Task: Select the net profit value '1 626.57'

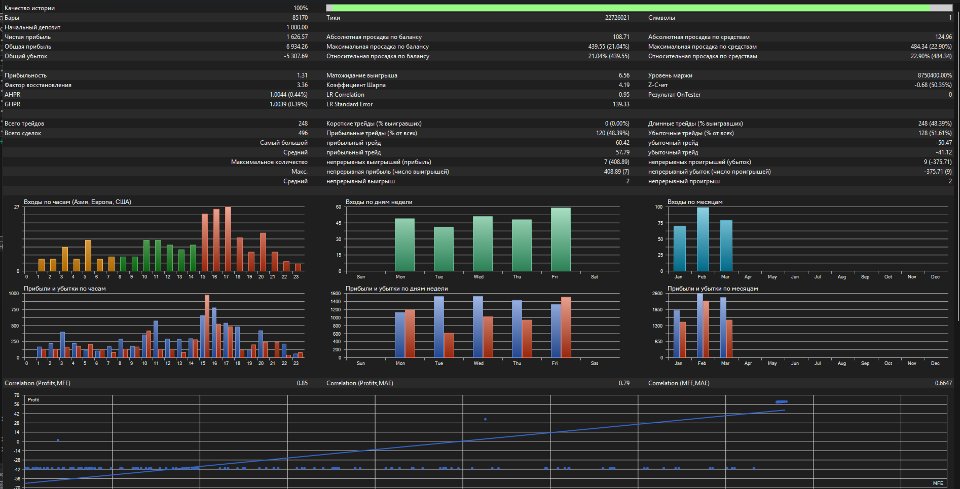Action: point(297,37)
